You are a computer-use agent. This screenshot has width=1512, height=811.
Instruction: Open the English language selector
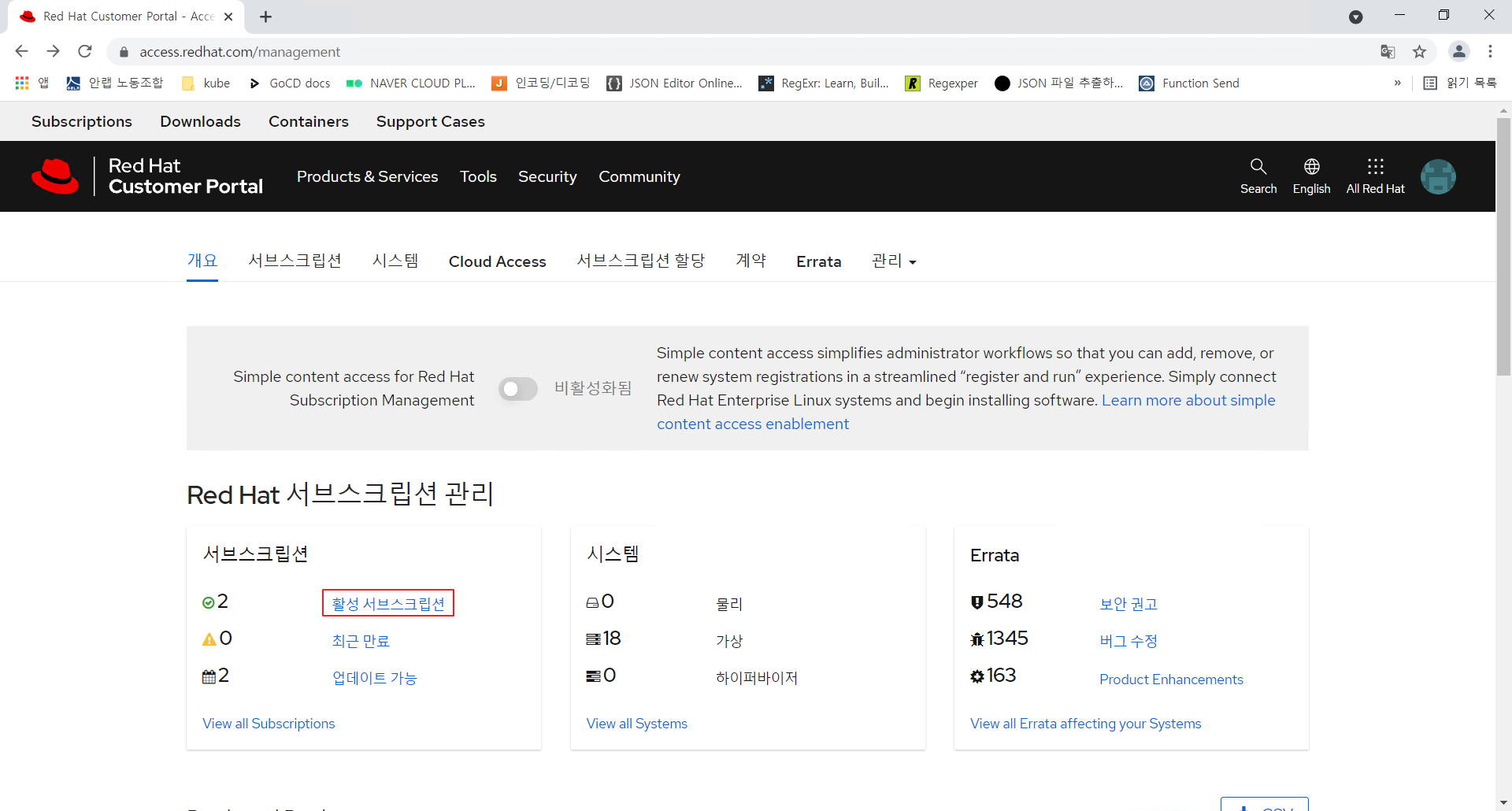(x=1311, y=176)
